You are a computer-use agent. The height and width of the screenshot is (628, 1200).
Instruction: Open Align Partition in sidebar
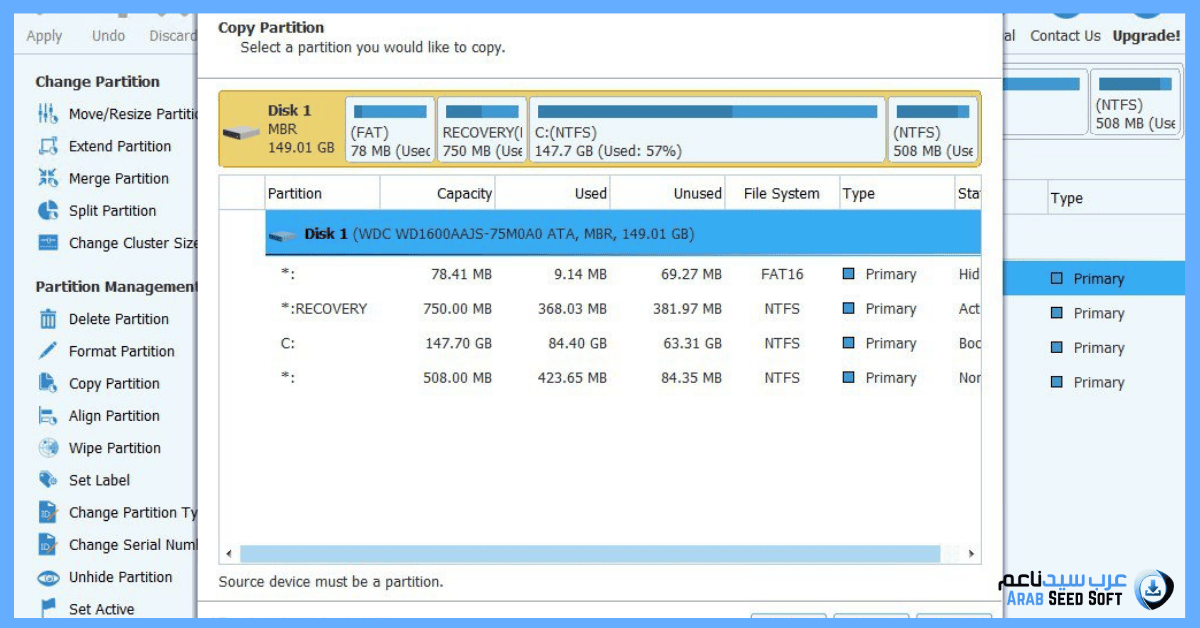114,416
